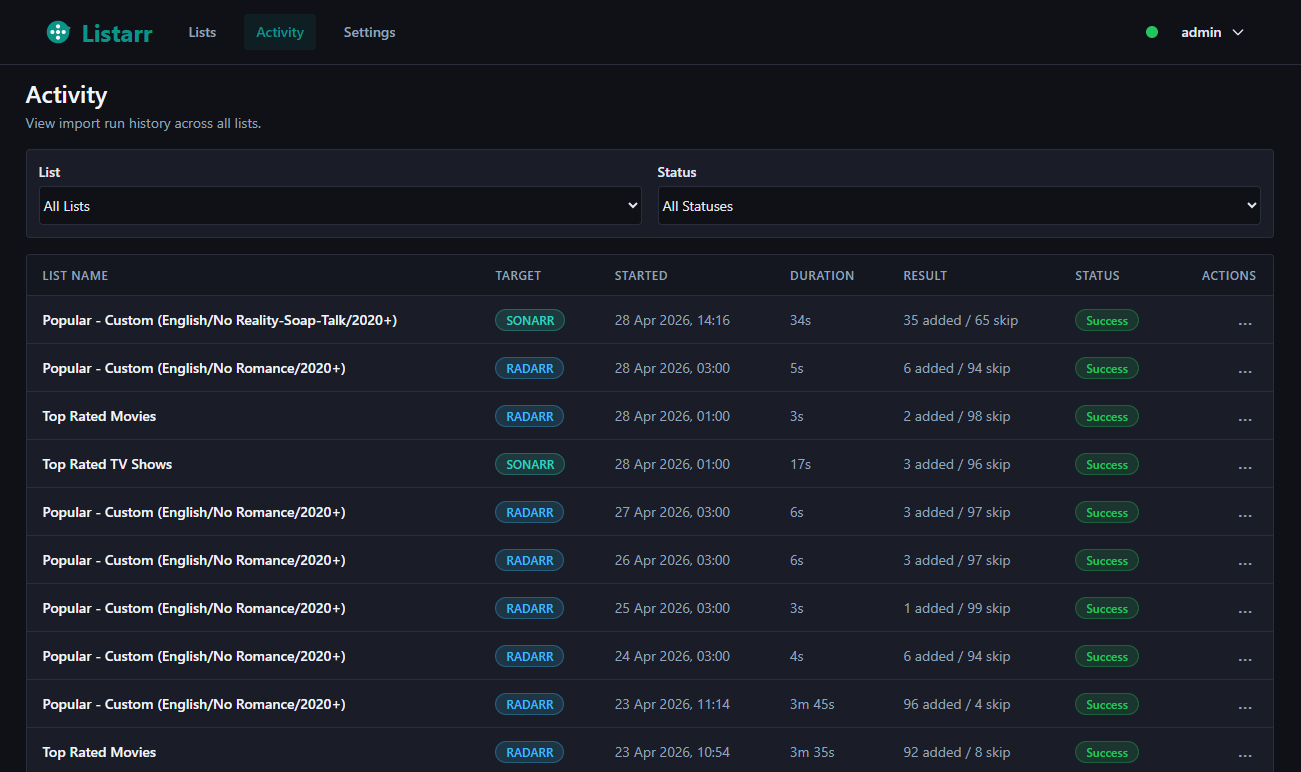Open actions menu for Top Rated Movies 28 Apr
Viewport: 1301px width, 772px height.
click(1245, 418)
